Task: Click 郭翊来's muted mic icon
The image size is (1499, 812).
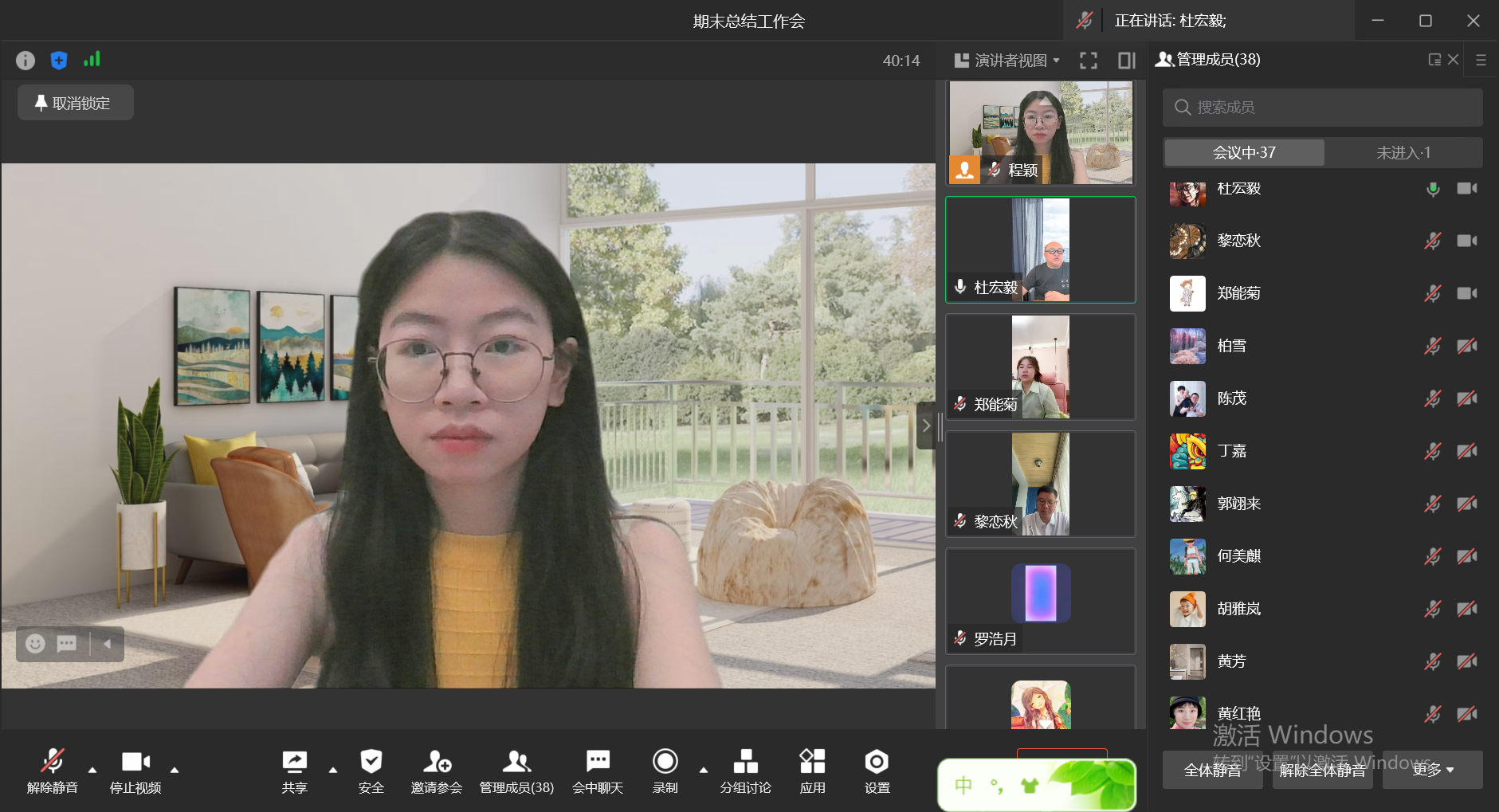Action: [1433, 504]
